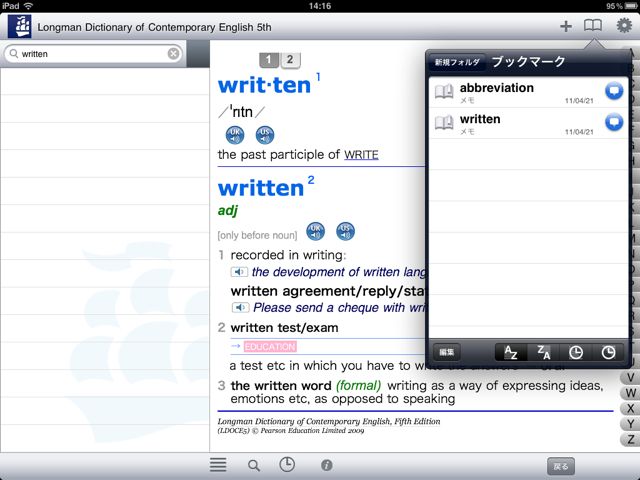This screenshot has width=640, height=480.
Task: Play UK pronunciation for writ·ten 1
Action: point(235,135)
